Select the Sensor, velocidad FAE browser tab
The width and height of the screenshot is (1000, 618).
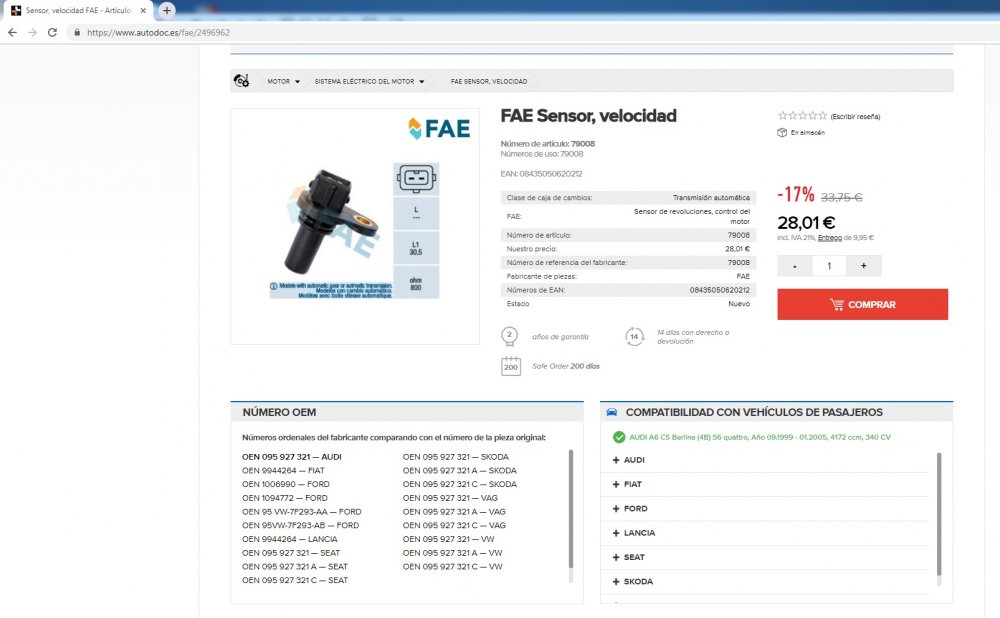tap(78, 11)
